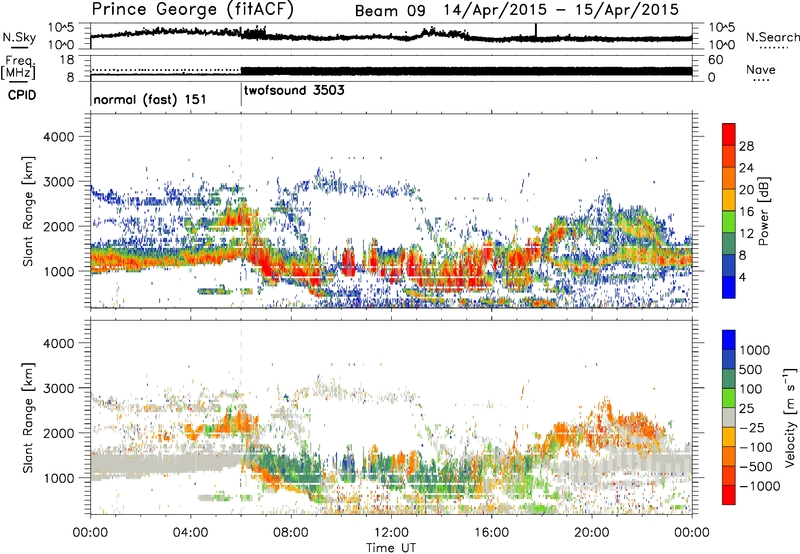Select the '4' label on the Power color bar
Image resolution: width=800 pixels, height=554 pixels.
[743, 277]
